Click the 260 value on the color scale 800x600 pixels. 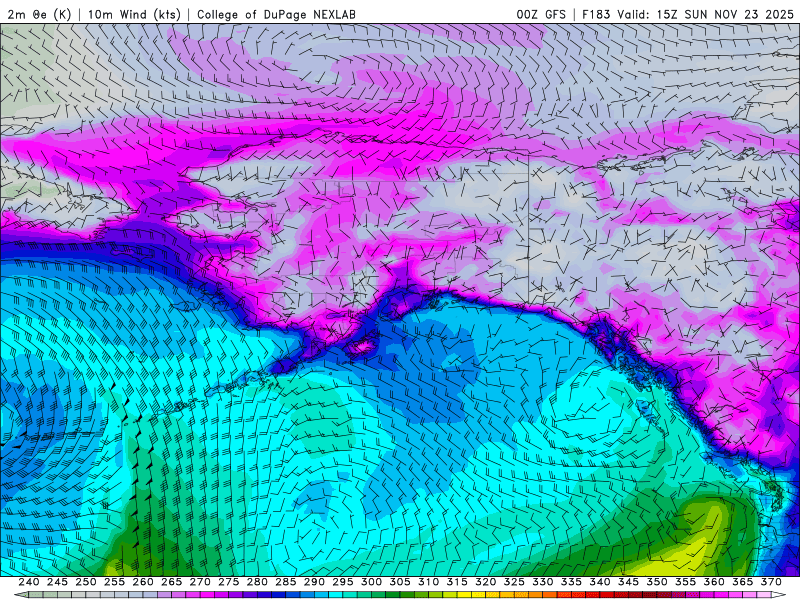143,582
